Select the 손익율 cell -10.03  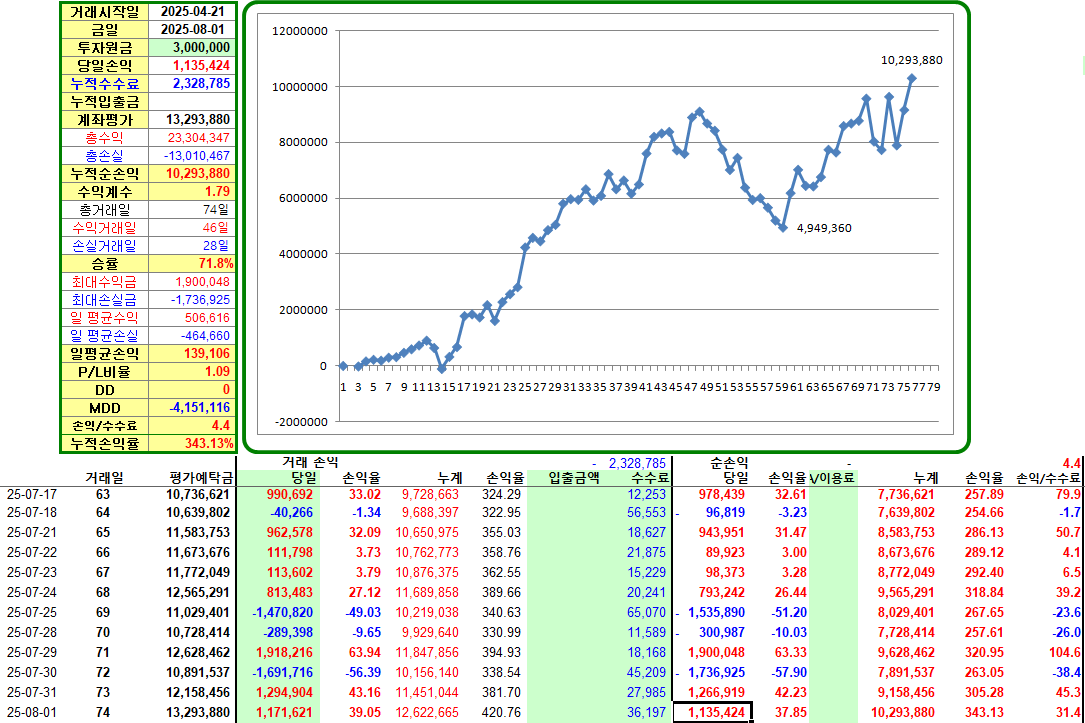point(789,633)
